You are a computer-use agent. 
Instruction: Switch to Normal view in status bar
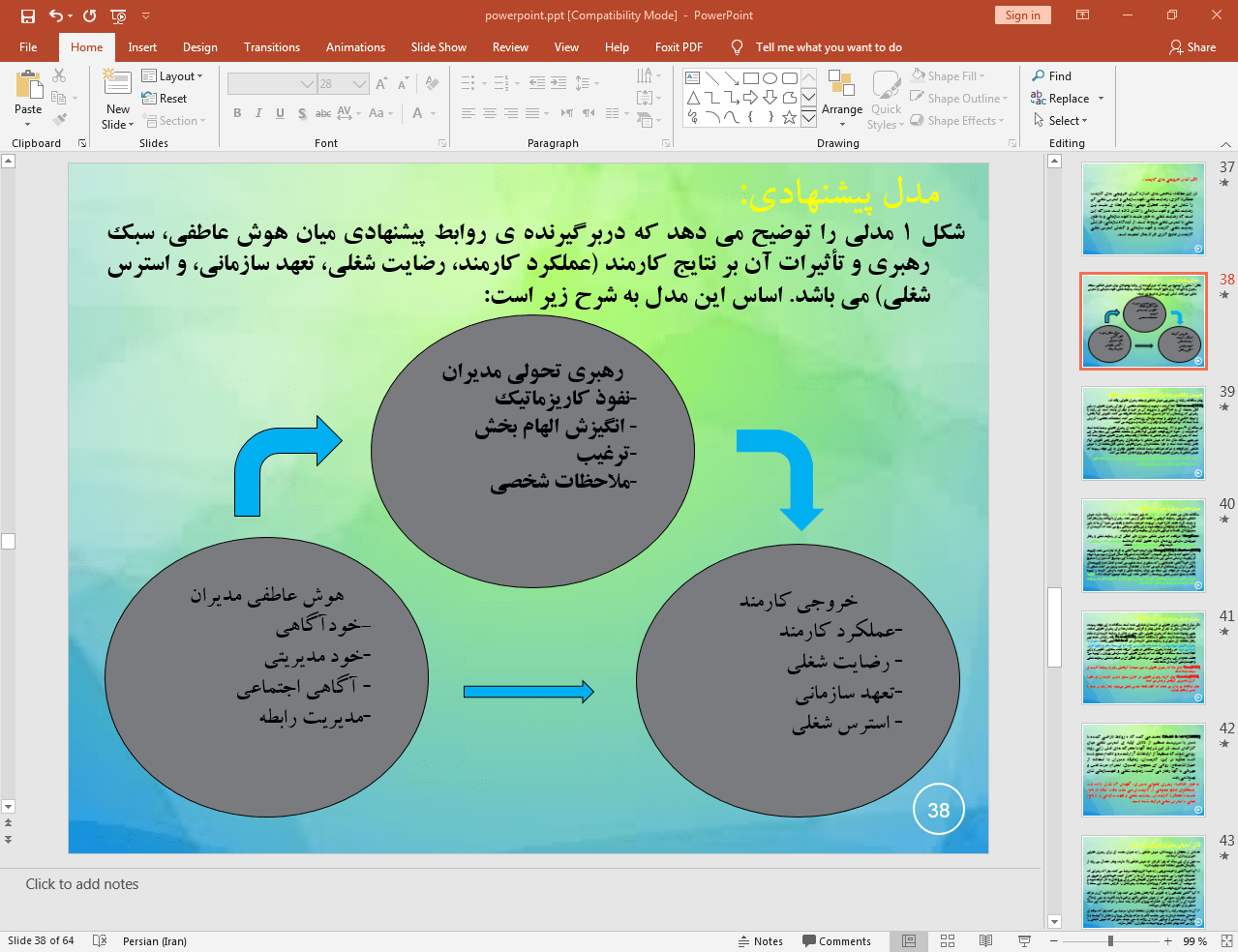[x=909, y=940]
